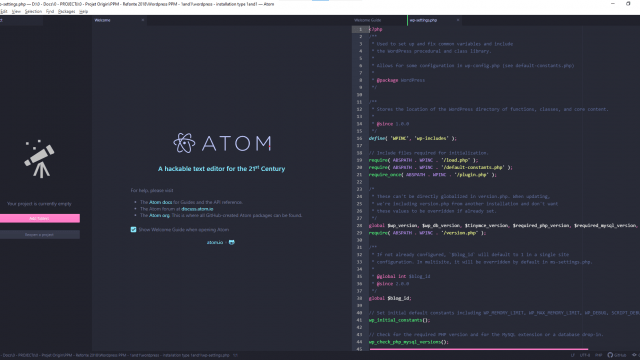Open the Find menu

[x=50, y=11]
